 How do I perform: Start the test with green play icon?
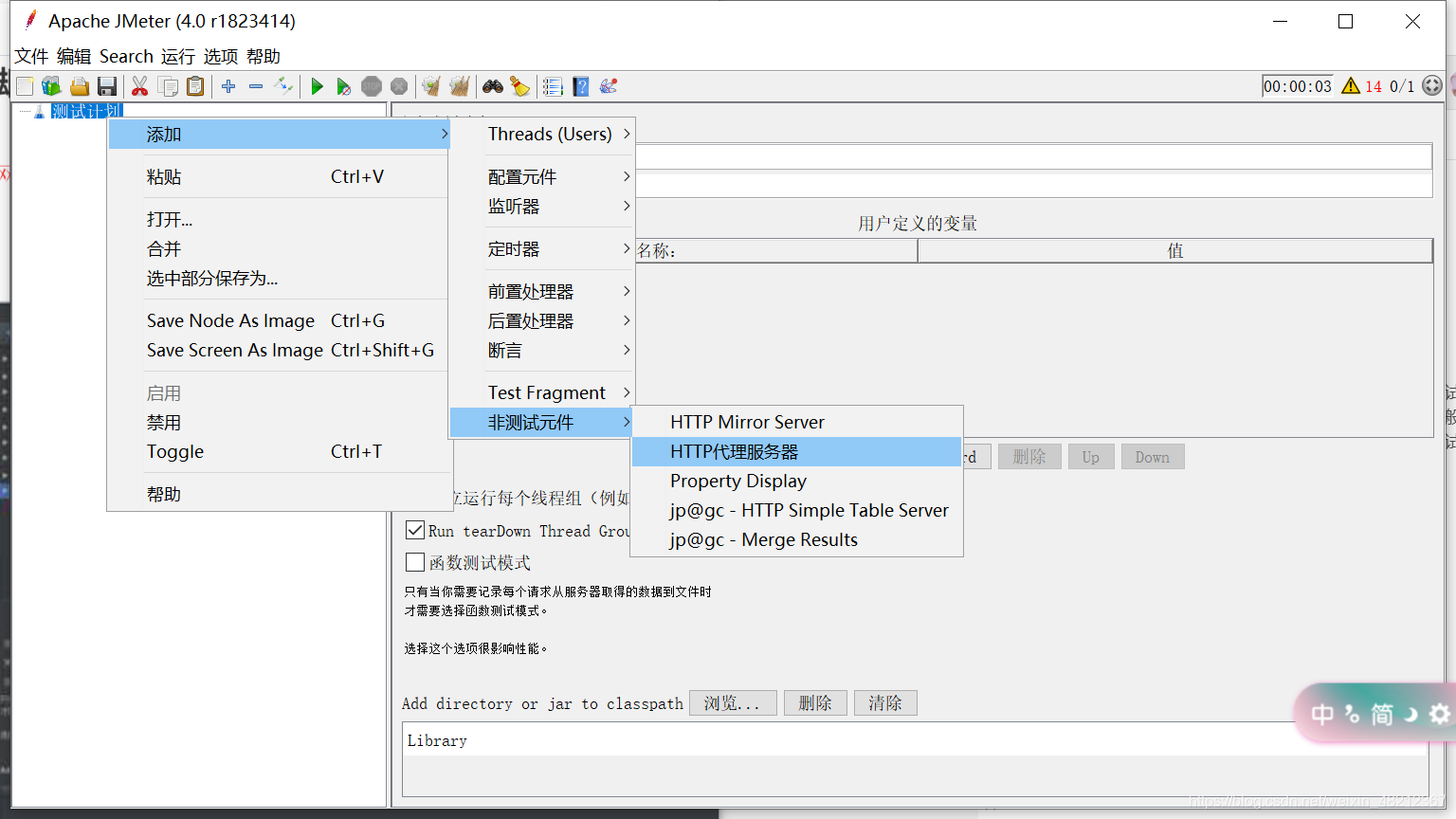click(x=317, y=86)
